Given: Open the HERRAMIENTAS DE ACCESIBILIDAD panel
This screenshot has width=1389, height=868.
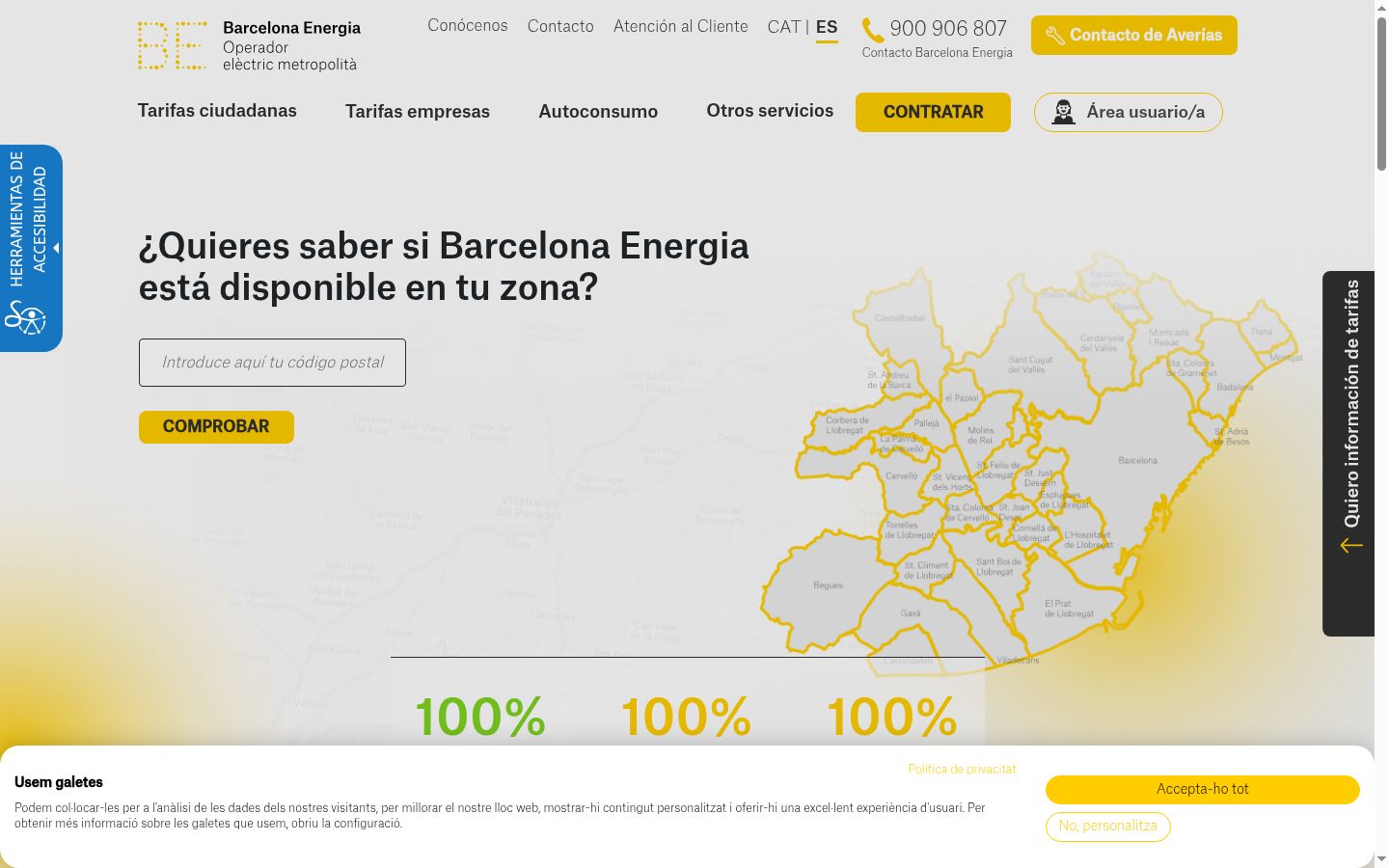Looking at the screenshot, I should coord(29,248).
